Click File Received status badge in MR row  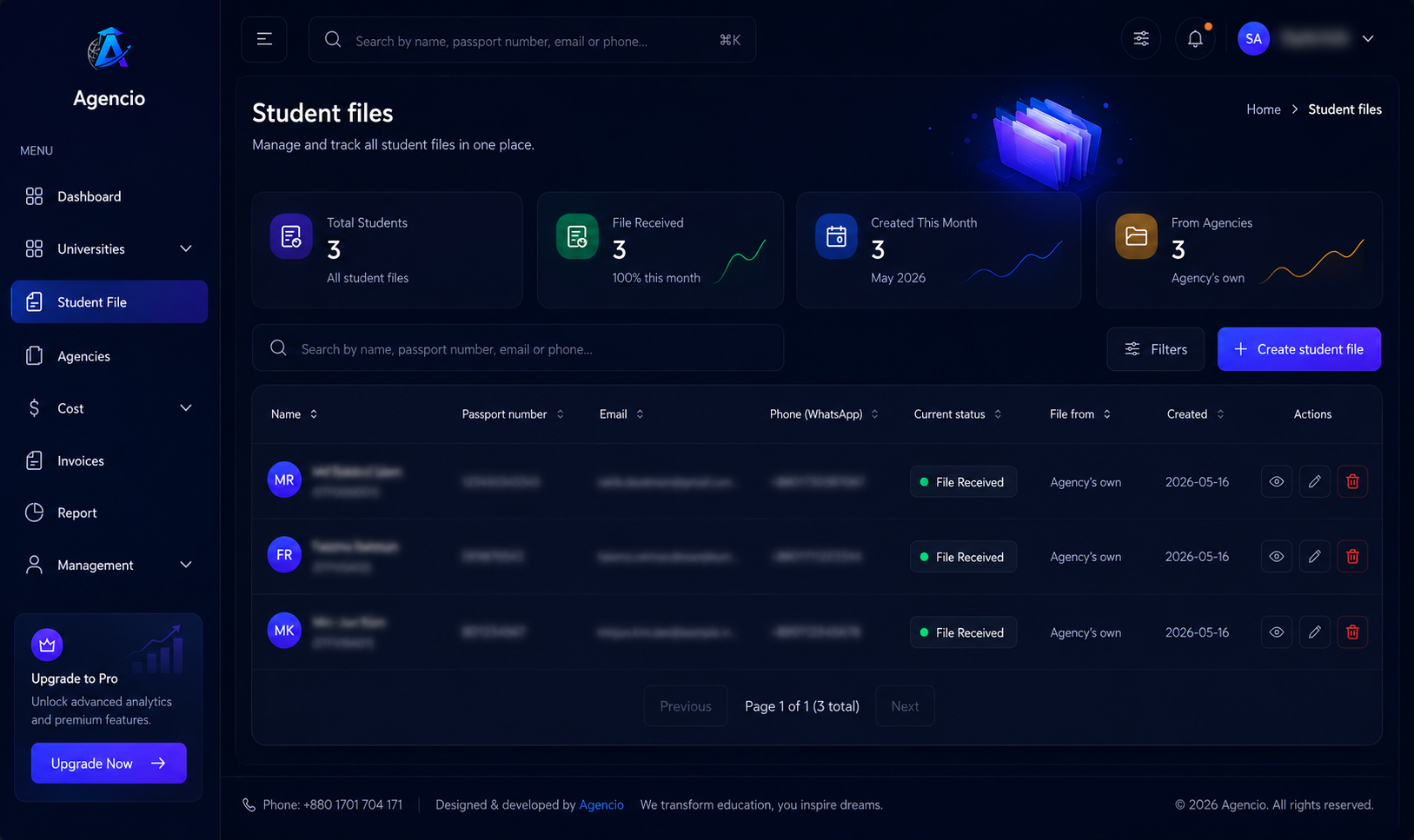[963, 482]
